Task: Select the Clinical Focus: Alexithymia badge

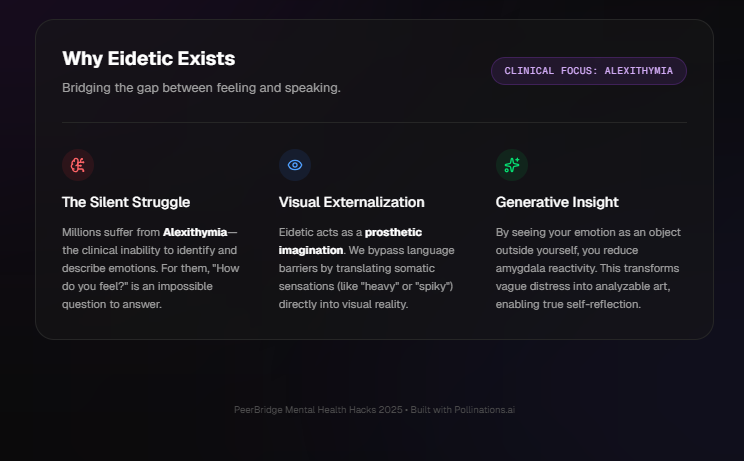Action: coord(588,71)
